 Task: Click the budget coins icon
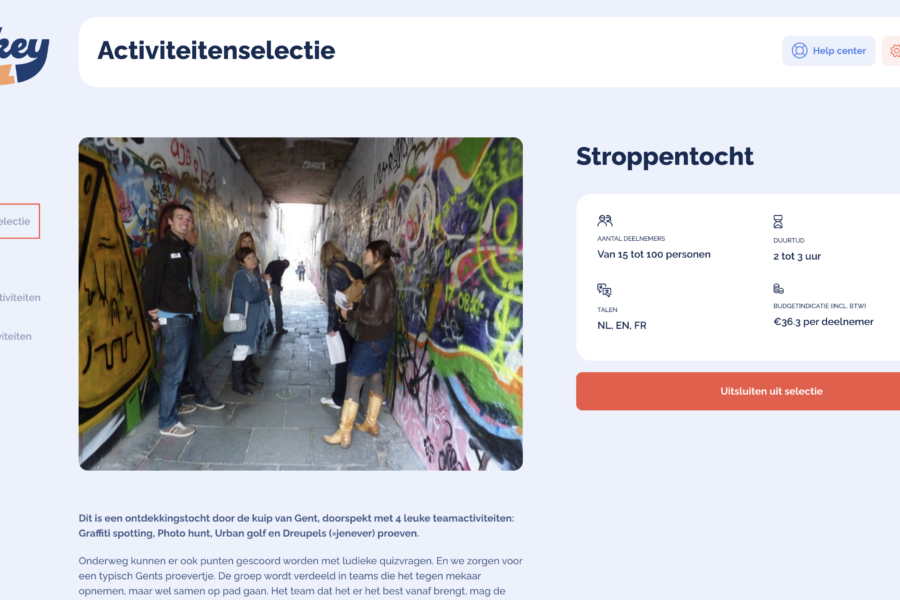point(778,289)
